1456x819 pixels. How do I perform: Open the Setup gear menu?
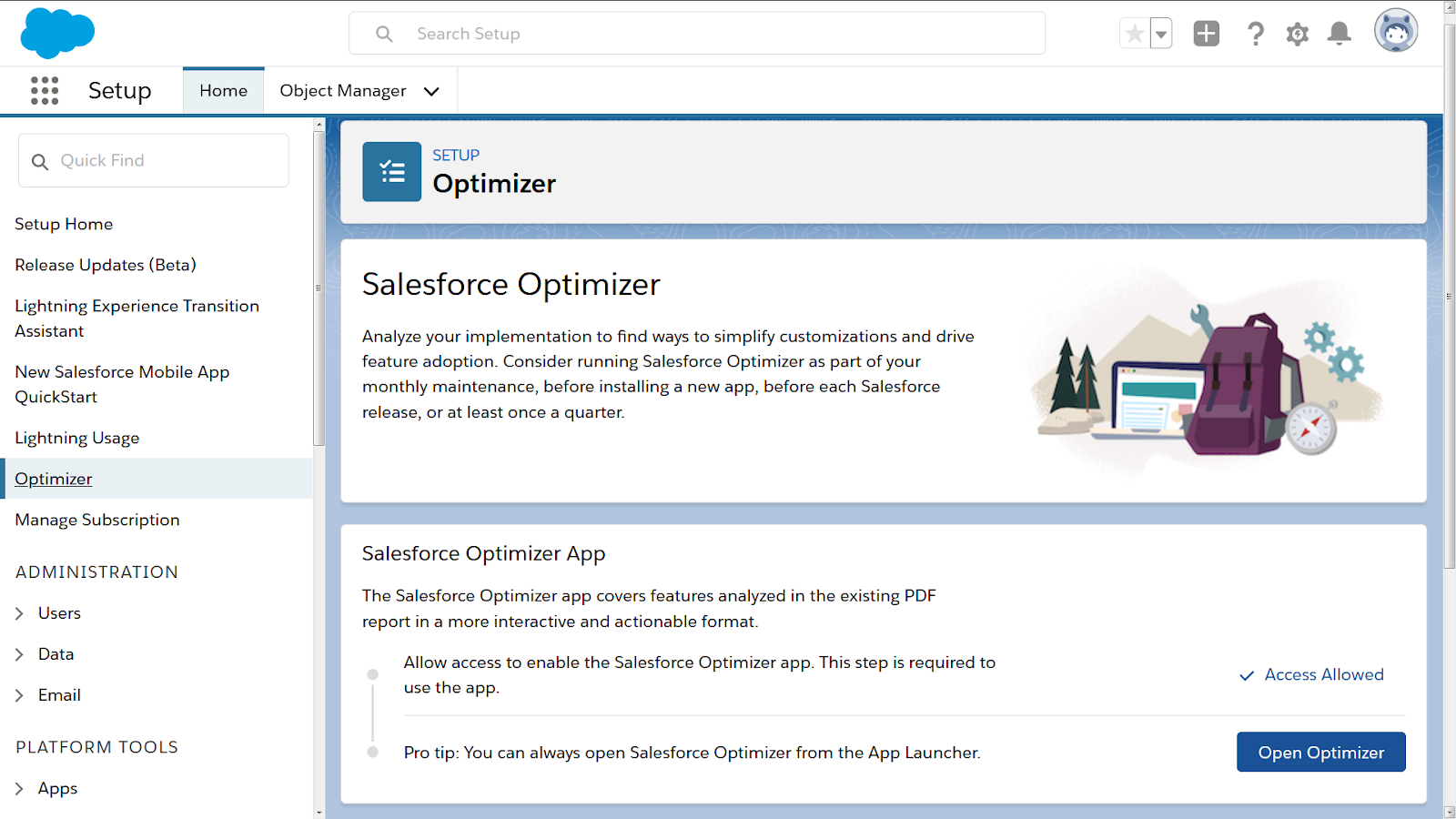(x=1298, y=34)
